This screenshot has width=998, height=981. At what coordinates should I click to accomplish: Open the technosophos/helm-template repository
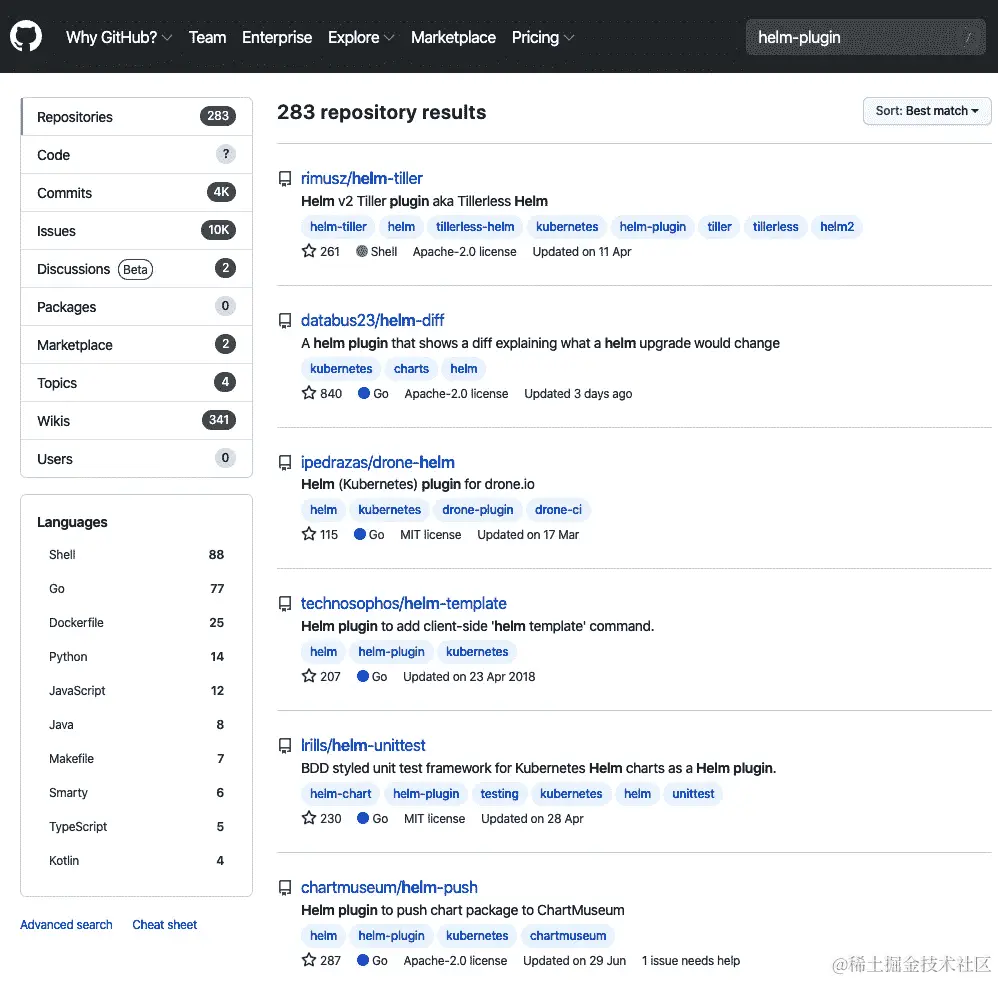[x=404, y=603]
